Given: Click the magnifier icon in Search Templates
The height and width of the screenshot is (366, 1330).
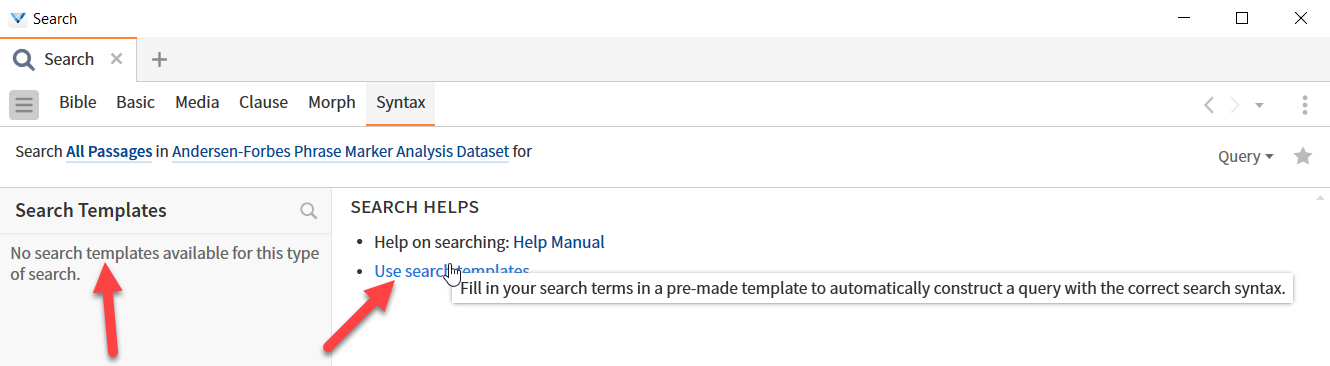Looking at the screenshot, I should (309, 211).
